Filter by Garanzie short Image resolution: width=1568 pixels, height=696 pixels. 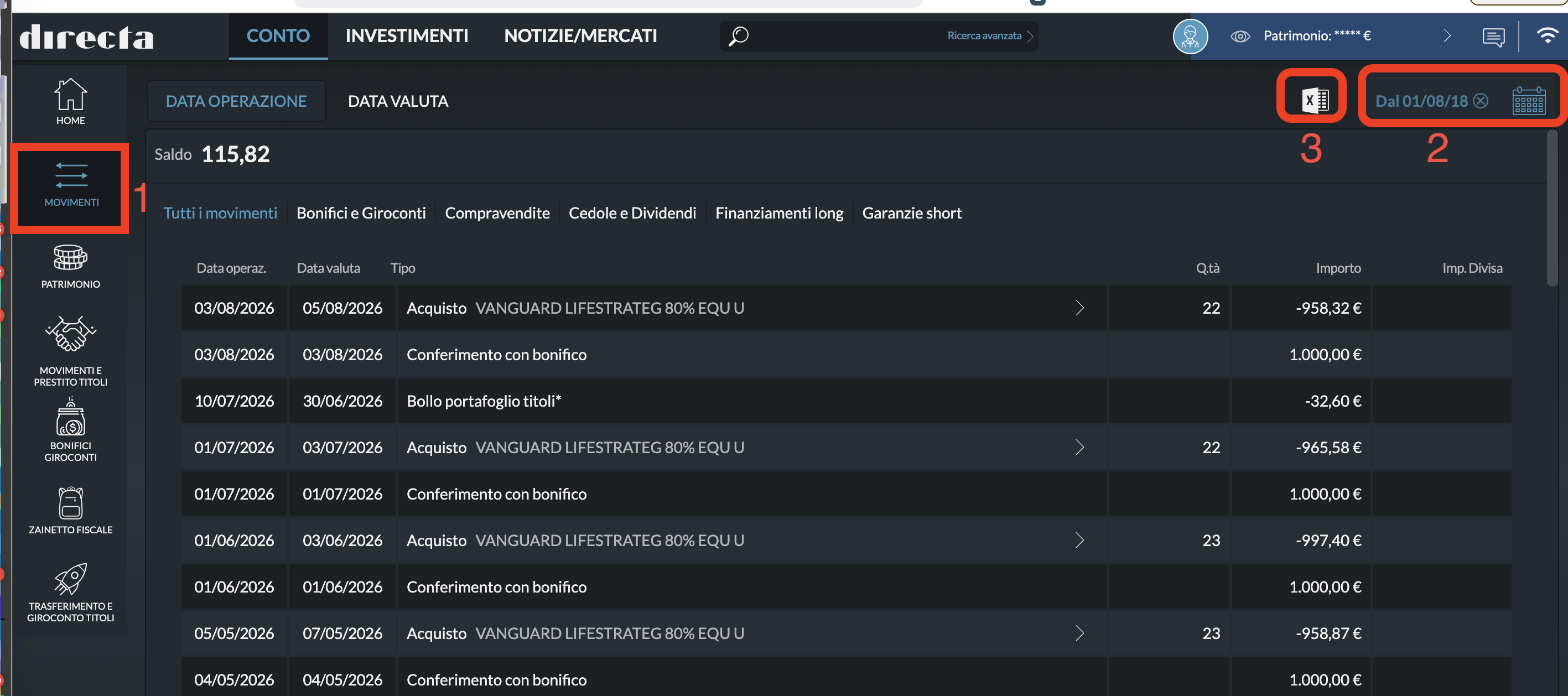(912, 213)
